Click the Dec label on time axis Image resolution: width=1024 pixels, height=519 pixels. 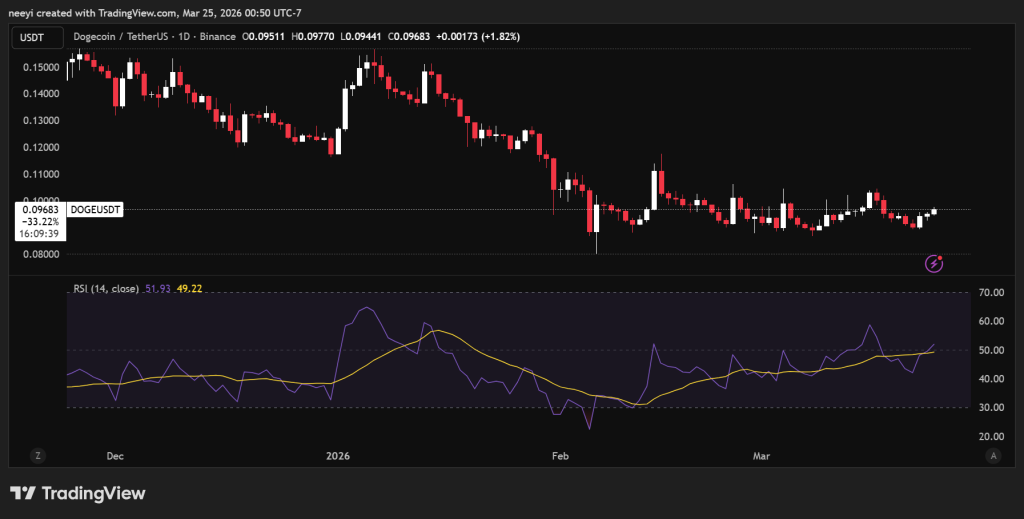tap(114, 455)
